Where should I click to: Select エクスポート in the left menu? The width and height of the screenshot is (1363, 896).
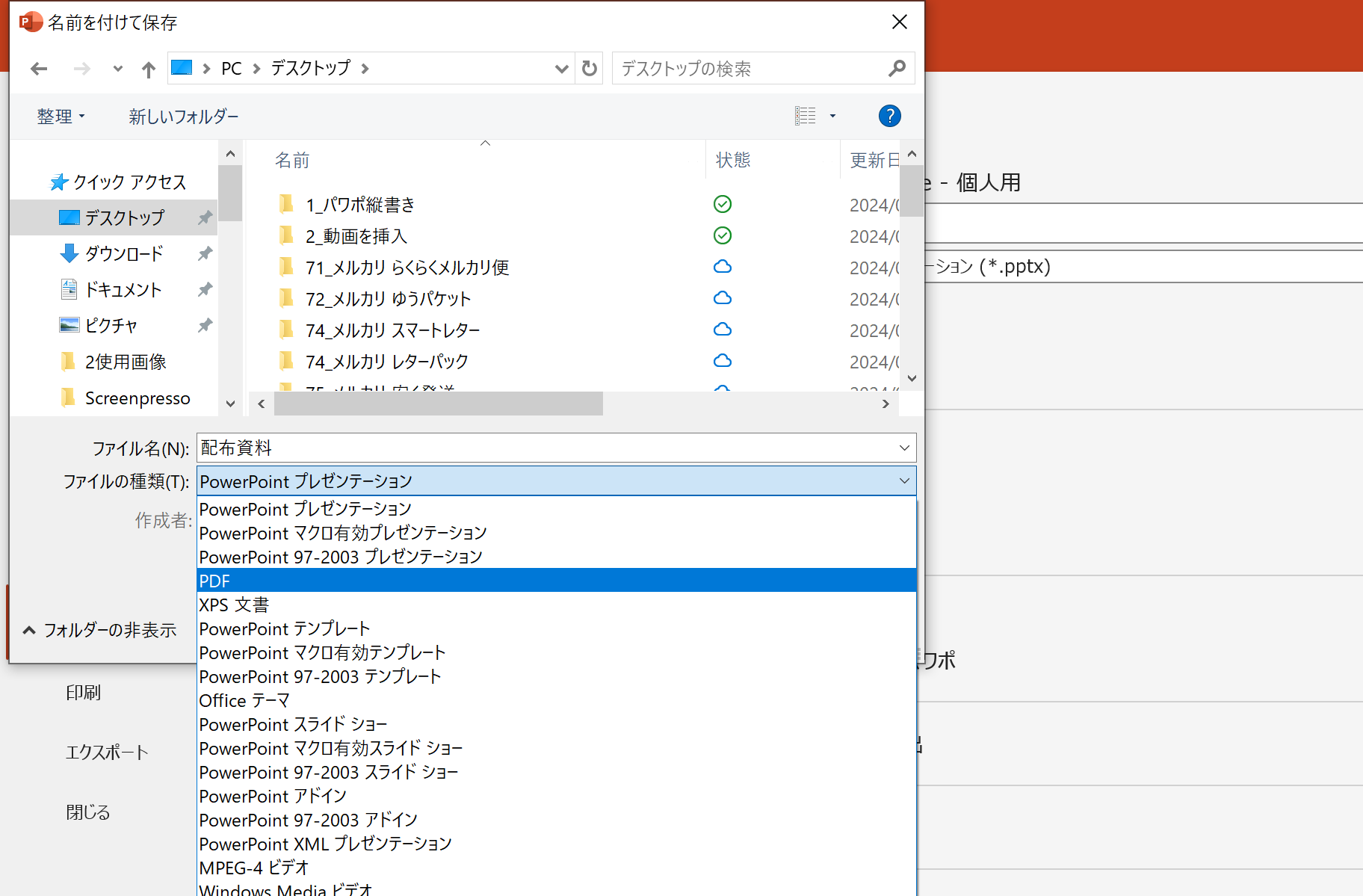click(x=106, y=753)
